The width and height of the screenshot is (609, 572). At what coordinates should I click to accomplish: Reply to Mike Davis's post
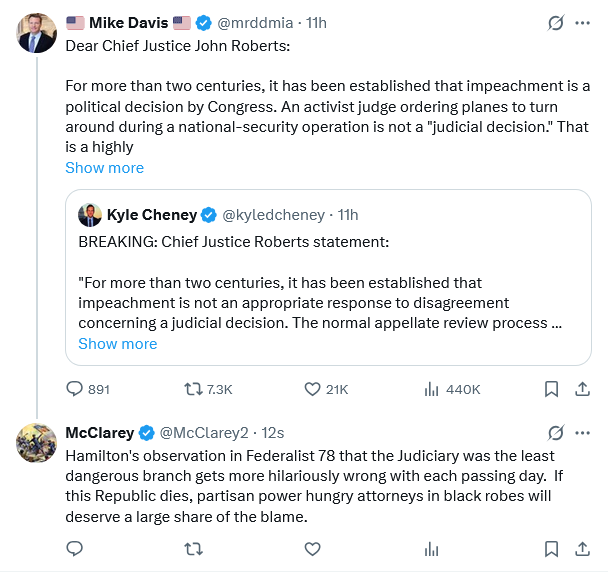(74, 389)
